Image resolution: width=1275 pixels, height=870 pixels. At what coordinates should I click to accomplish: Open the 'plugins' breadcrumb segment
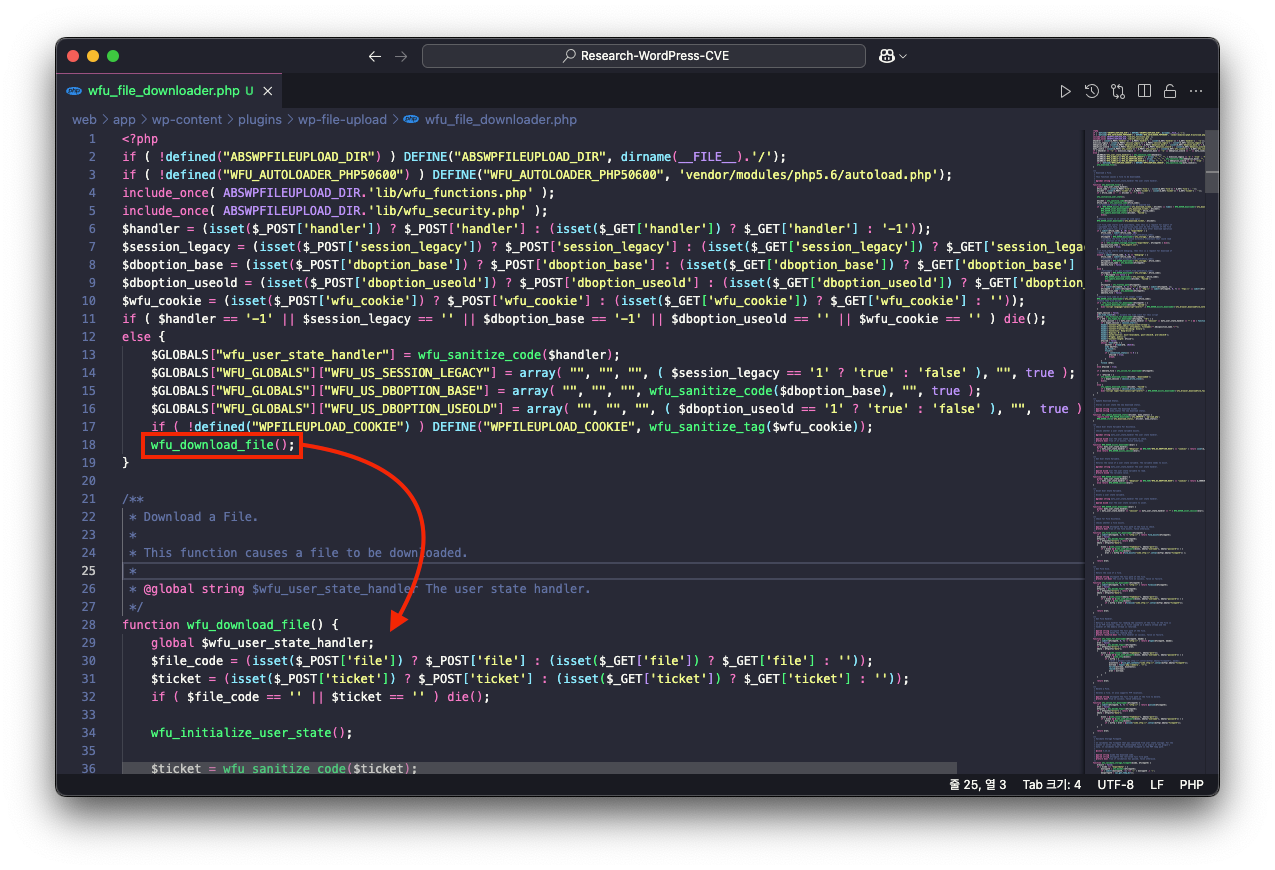coord(260,119)
